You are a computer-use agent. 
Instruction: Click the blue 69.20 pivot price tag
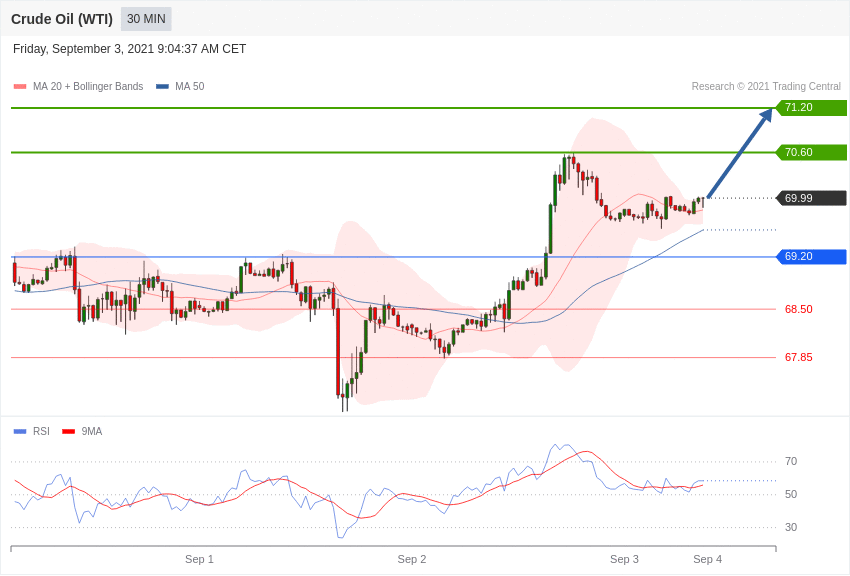pyautogui.click(x=811, y=257)
